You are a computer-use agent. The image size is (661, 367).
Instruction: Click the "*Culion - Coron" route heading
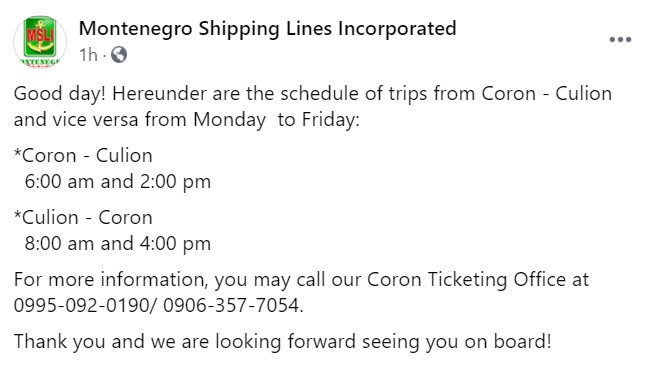(83, 217)
